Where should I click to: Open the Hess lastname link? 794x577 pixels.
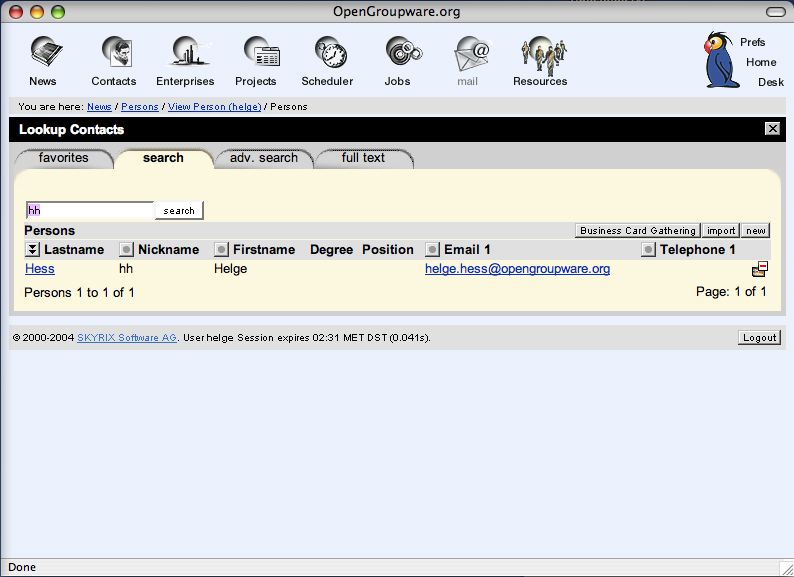click(39, 269)
